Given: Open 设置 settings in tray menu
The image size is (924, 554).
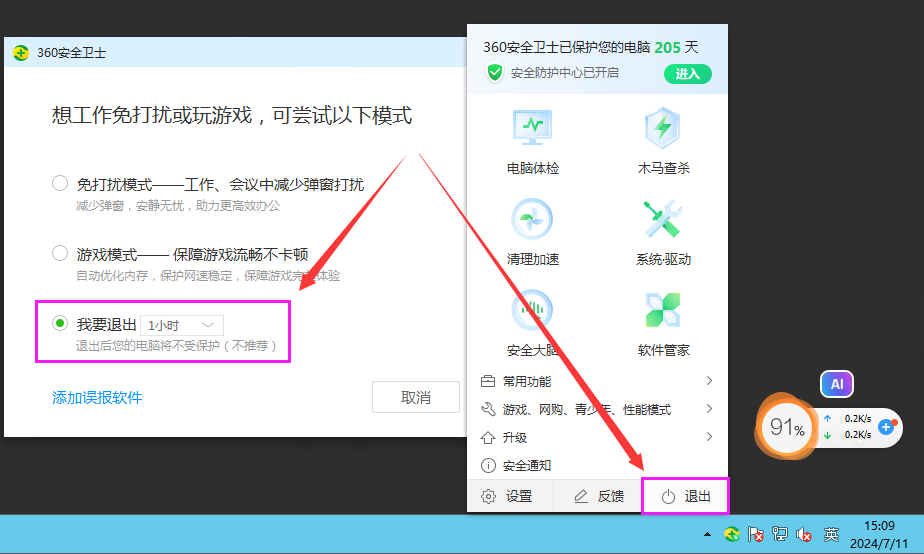Looking at the screenshot, I should tap(508, 496).
